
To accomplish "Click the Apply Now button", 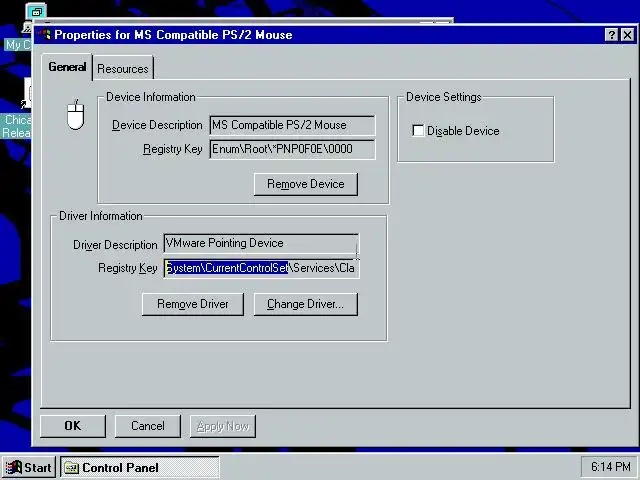I will coord(223,426).
